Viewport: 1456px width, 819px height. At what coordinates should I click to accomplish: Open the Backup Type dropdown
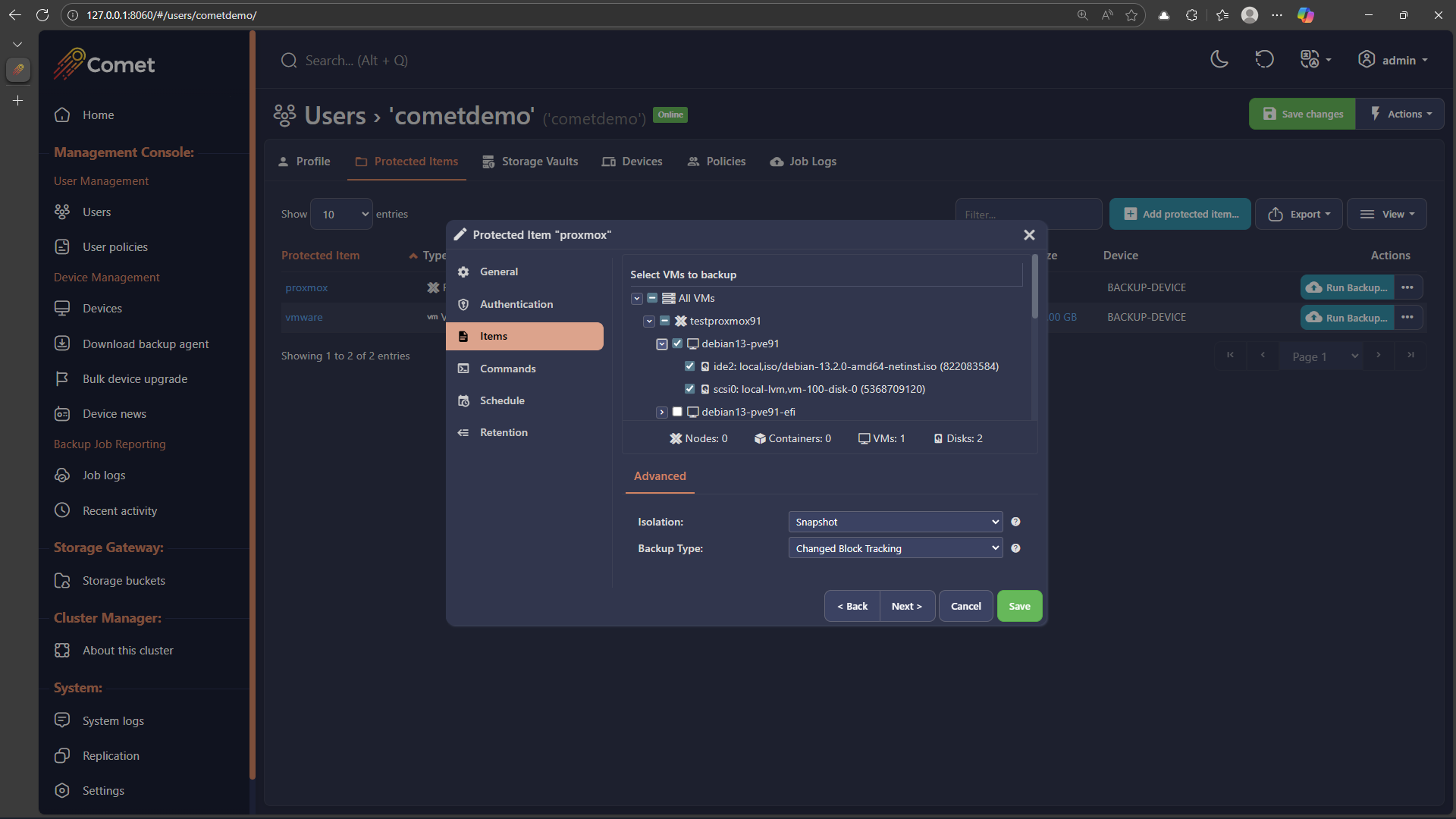(x=896, y=548)
